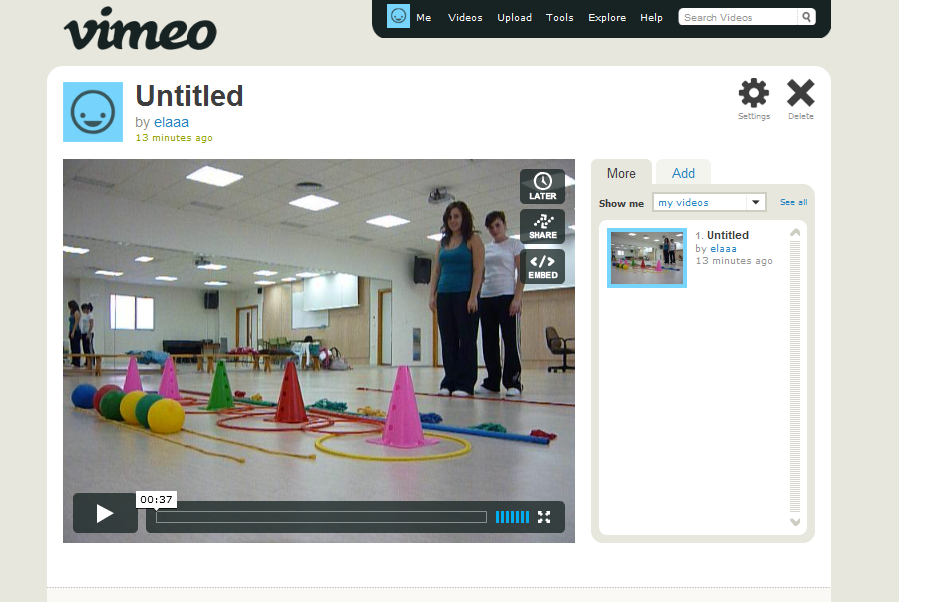Click the smiley avatar in navigation bar

click(x=398, y=16)
